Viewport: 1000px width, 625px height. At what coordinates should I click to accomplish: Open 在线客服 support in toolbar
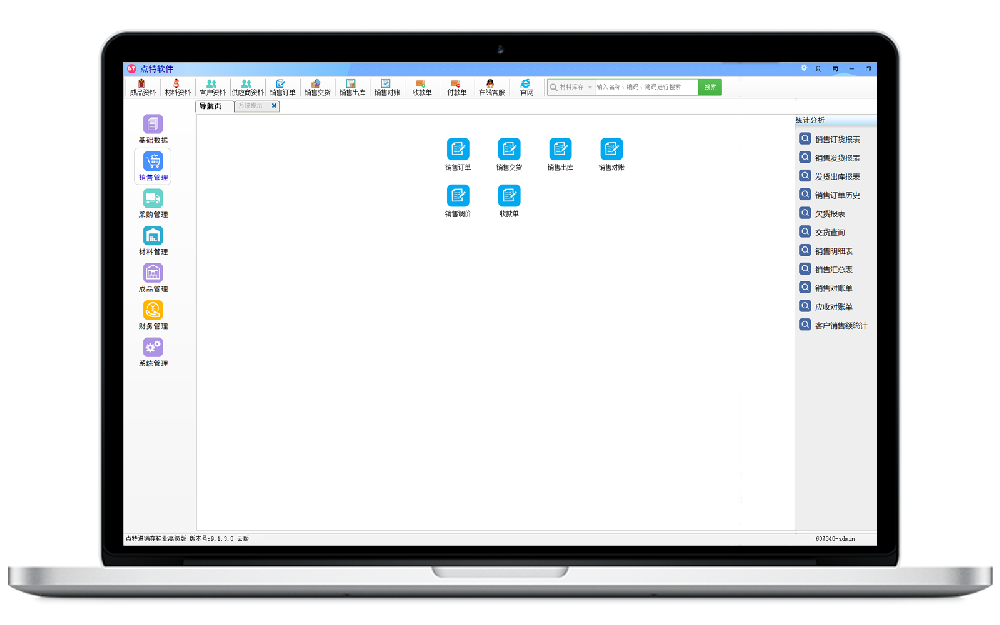[490, 87]
